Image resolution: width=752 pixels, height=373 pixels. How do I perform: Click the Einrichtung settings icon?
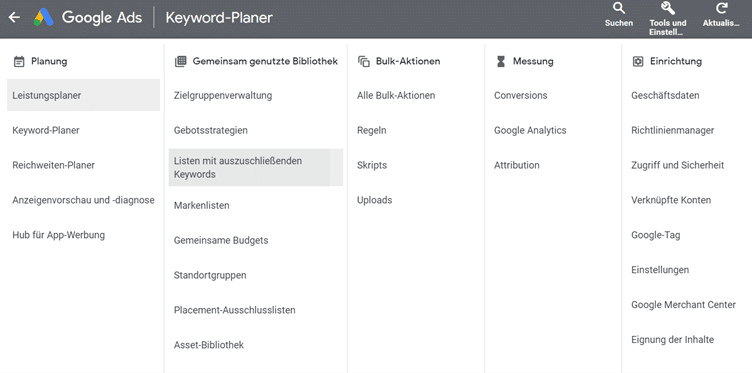tap(638, 61)
